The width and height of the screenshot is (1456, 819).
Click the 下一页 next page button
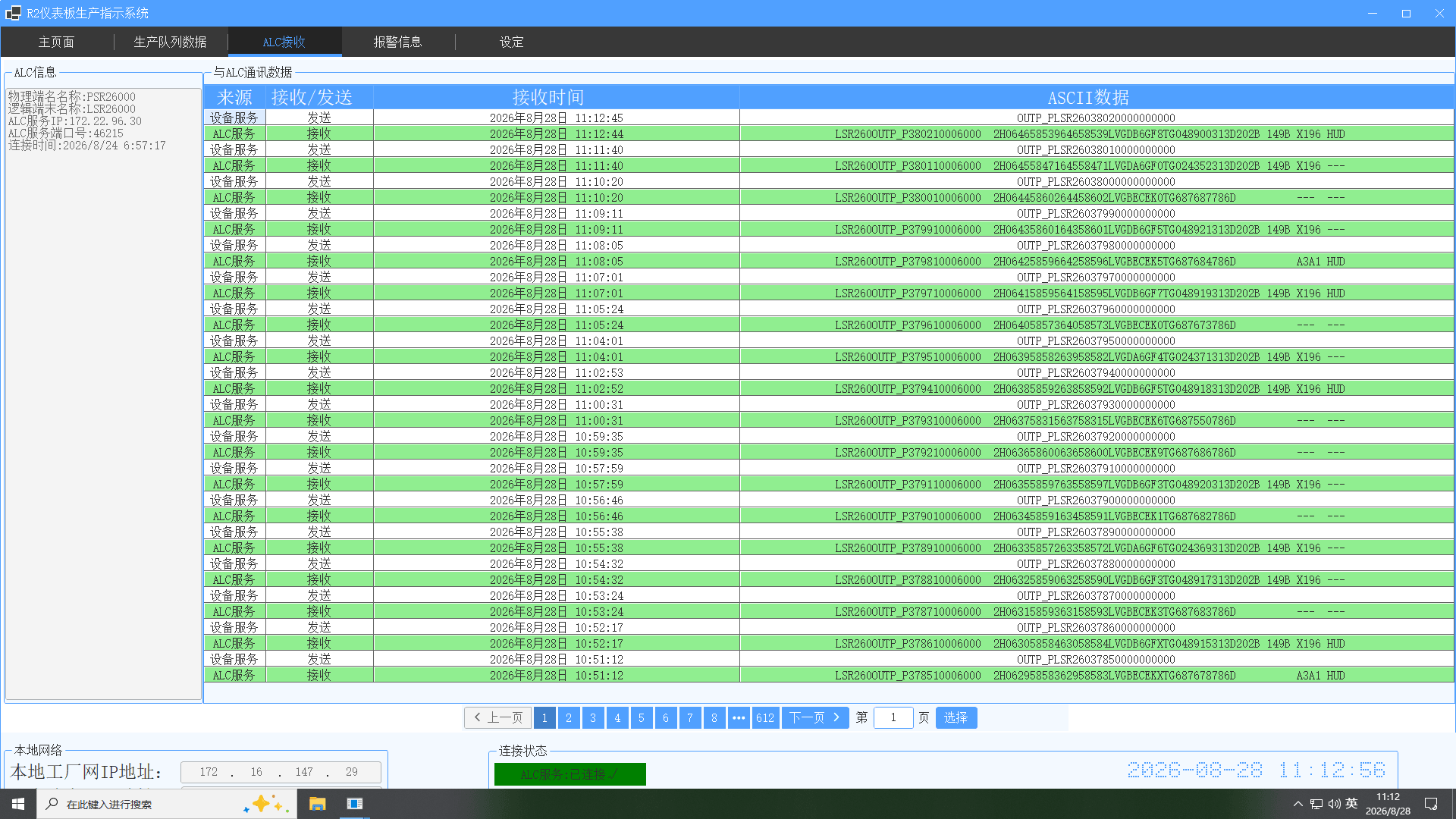click(x=815, y=717)
